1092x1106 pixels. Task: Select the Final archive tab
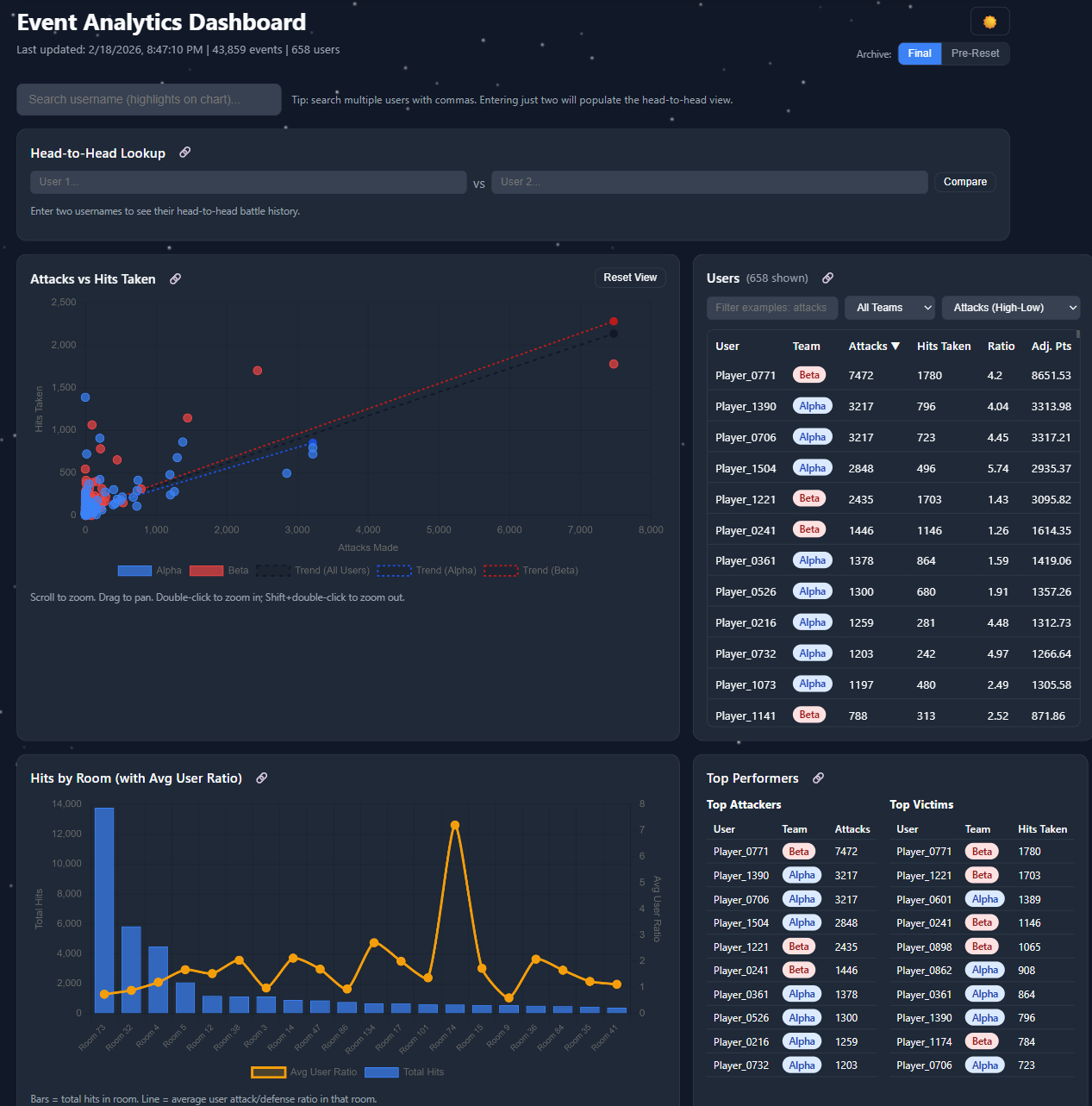point(919,53)
